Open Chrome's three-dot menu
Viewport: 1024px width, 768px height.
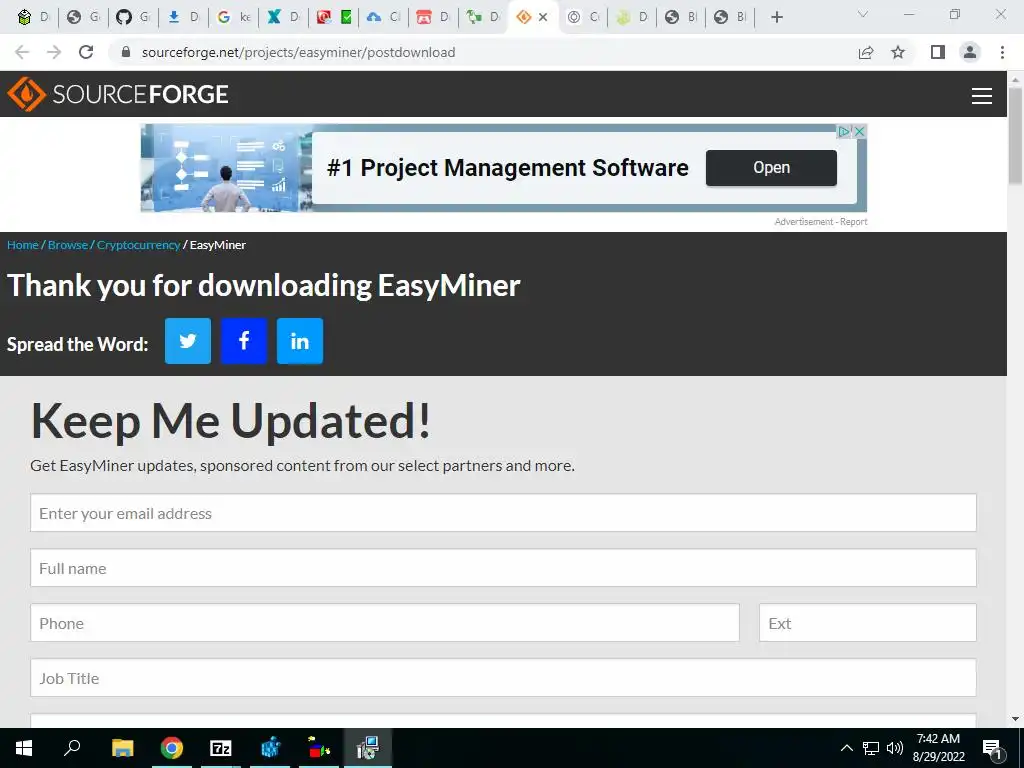(x=1002, y=52)
